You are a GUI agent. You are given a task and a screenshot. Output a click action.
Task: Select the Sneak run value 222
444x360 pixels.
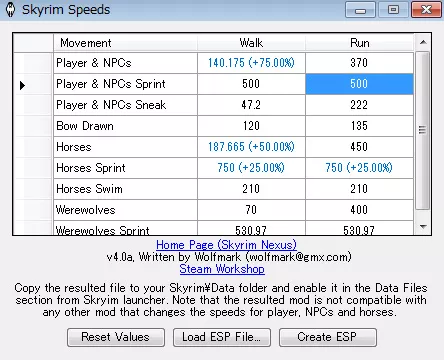[x=359, y=105]
